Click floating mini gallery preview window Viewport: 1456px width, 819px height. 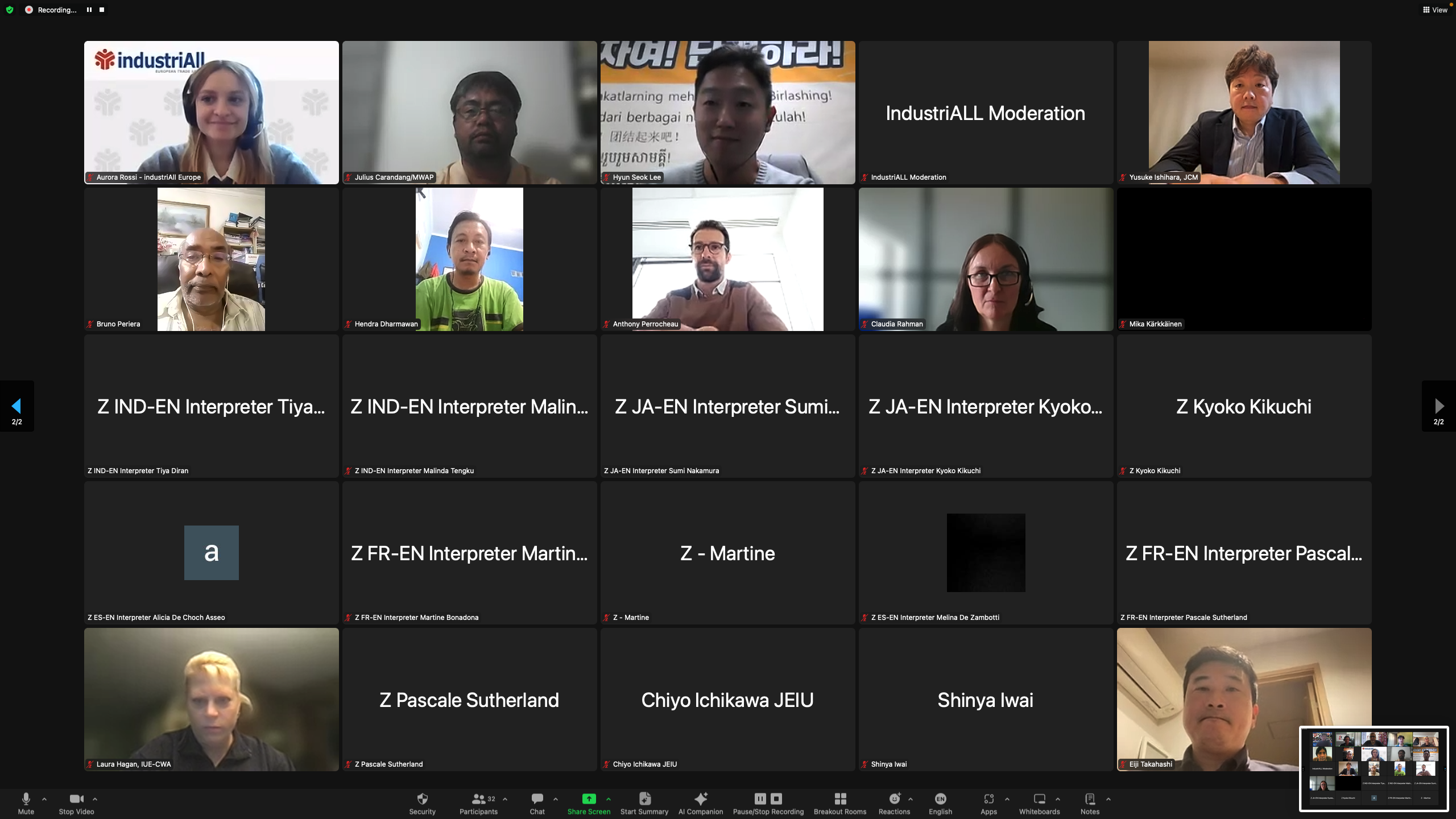1374,769
